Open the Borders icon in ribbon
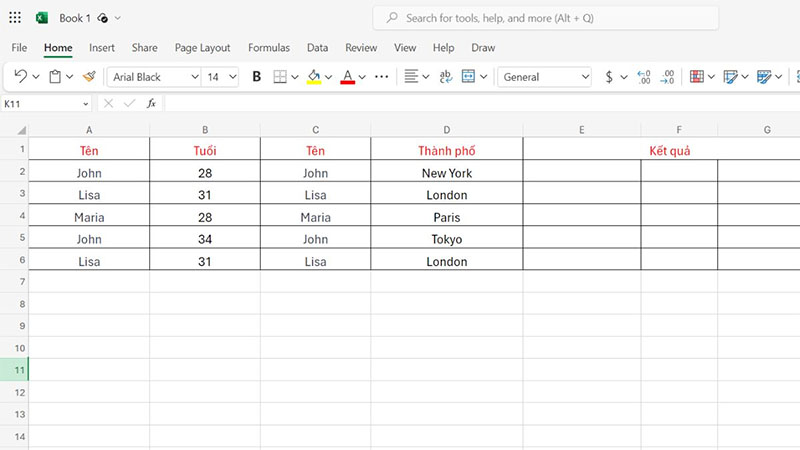800x450 pixels. coord(280,77)
